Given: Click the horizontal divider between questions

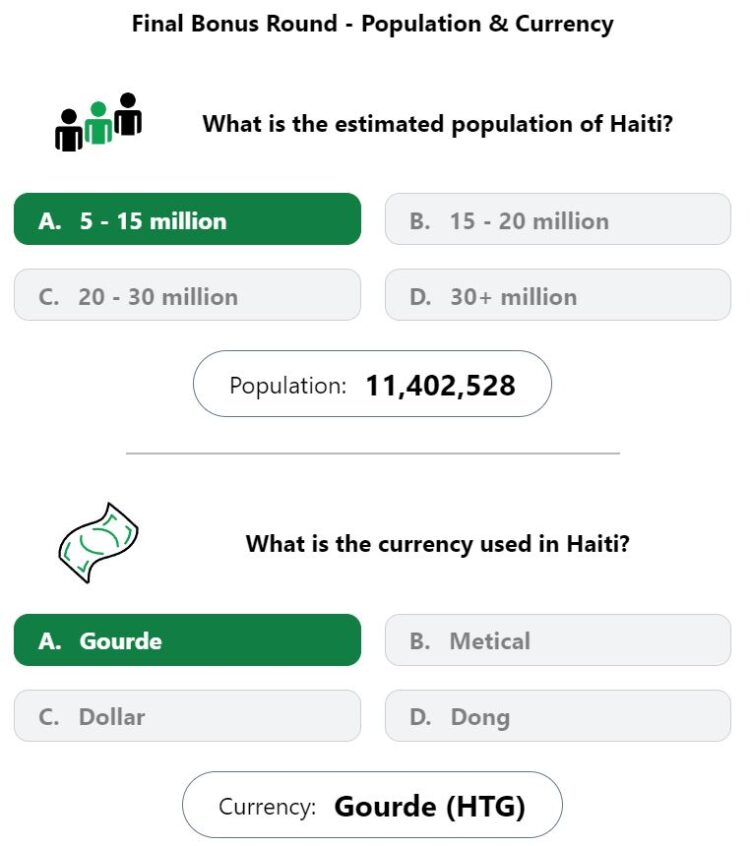Looking at the screenshot, I should (x=372, y=453).
